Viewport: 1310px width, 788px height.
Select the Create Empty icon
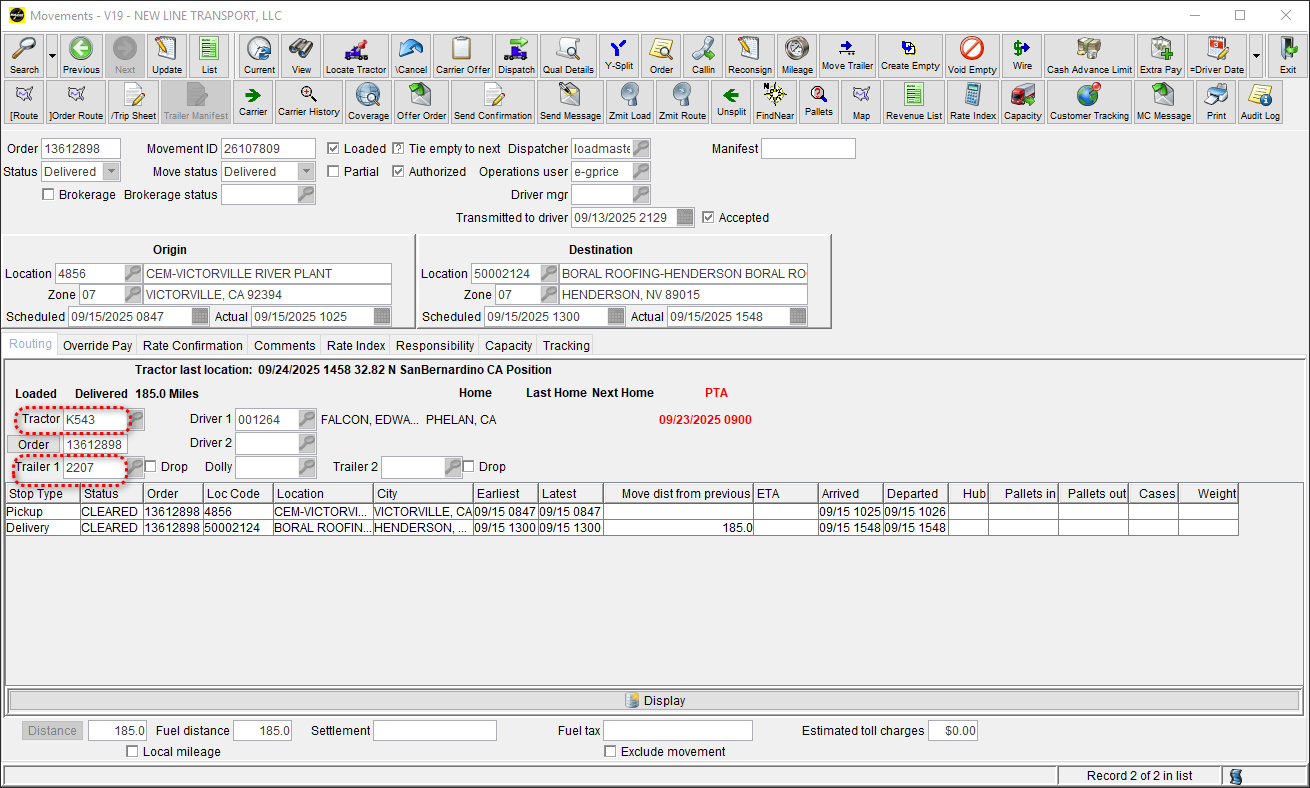908,55
